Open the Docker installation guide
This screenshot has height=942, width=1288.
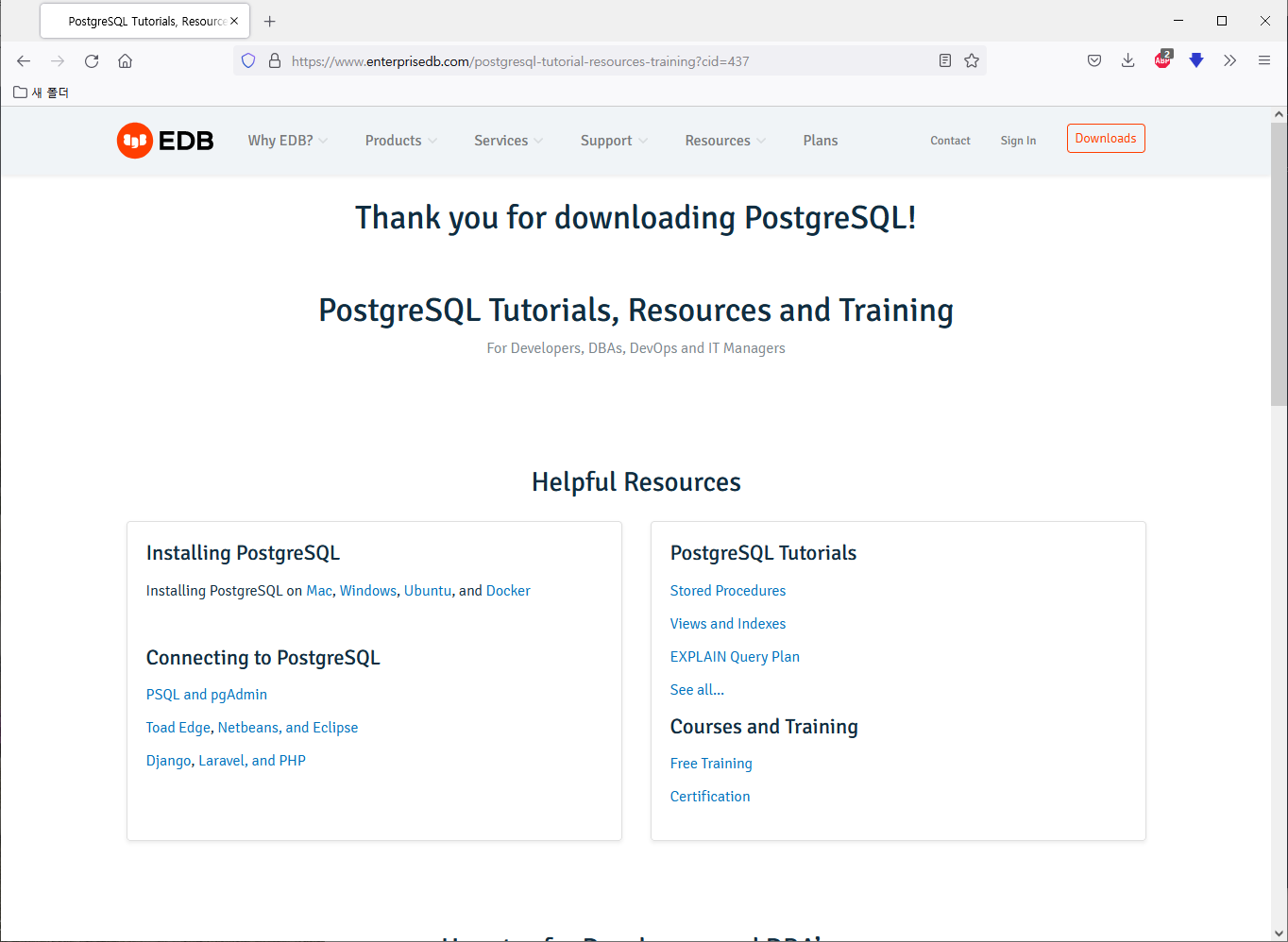(508, 591)
